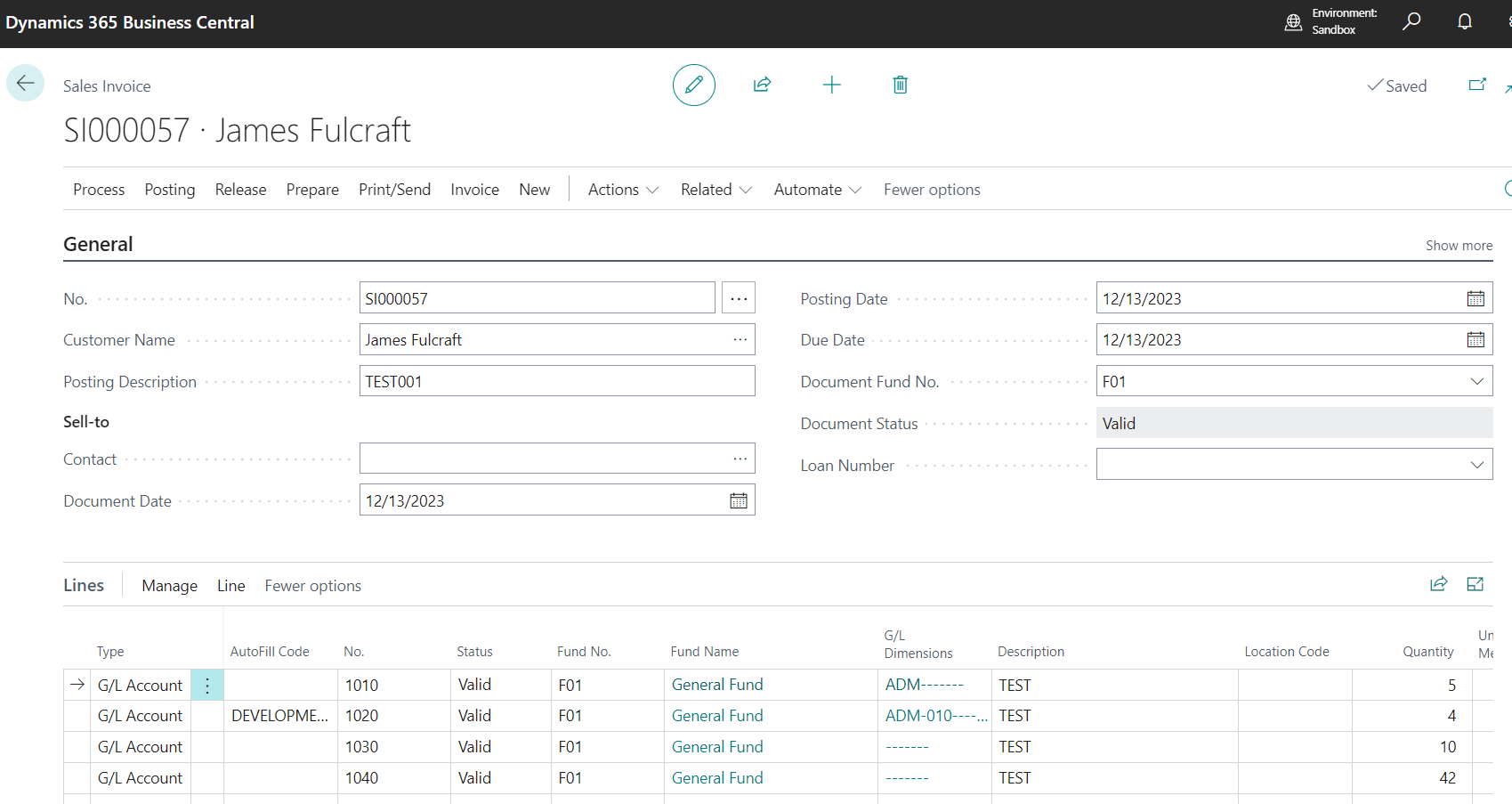The height and width of the screenshot is (804, 1512).
Task: Select the Quantity cell showing 10
Action: click(1412, 747)
